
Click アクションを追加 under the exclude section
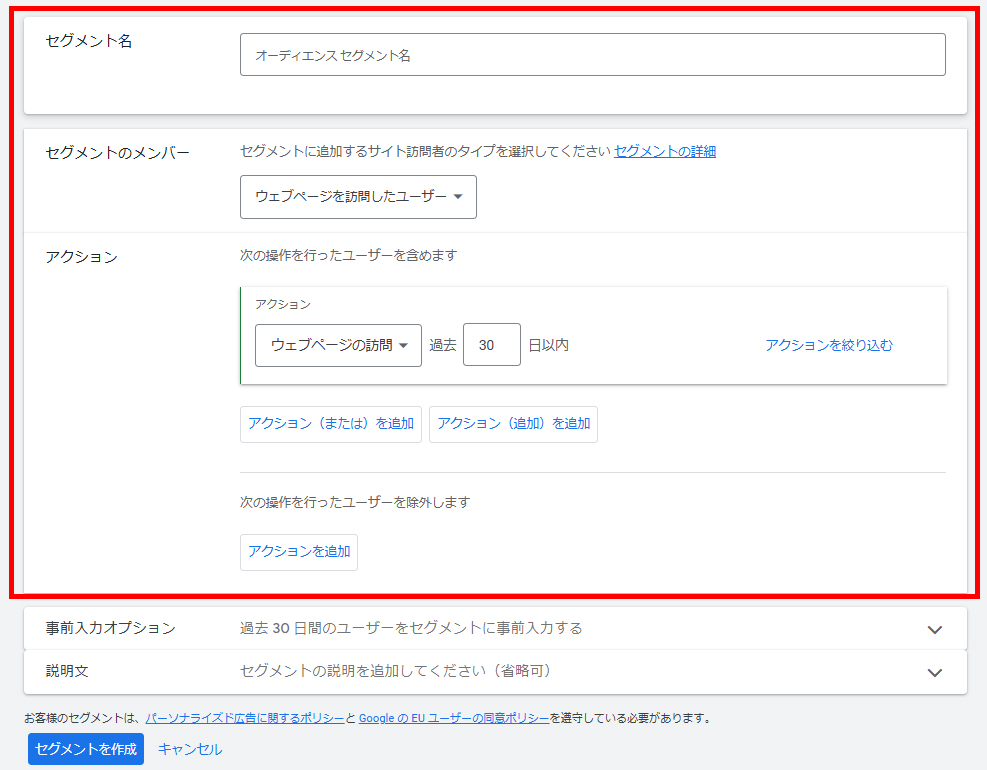coord(299,552)
